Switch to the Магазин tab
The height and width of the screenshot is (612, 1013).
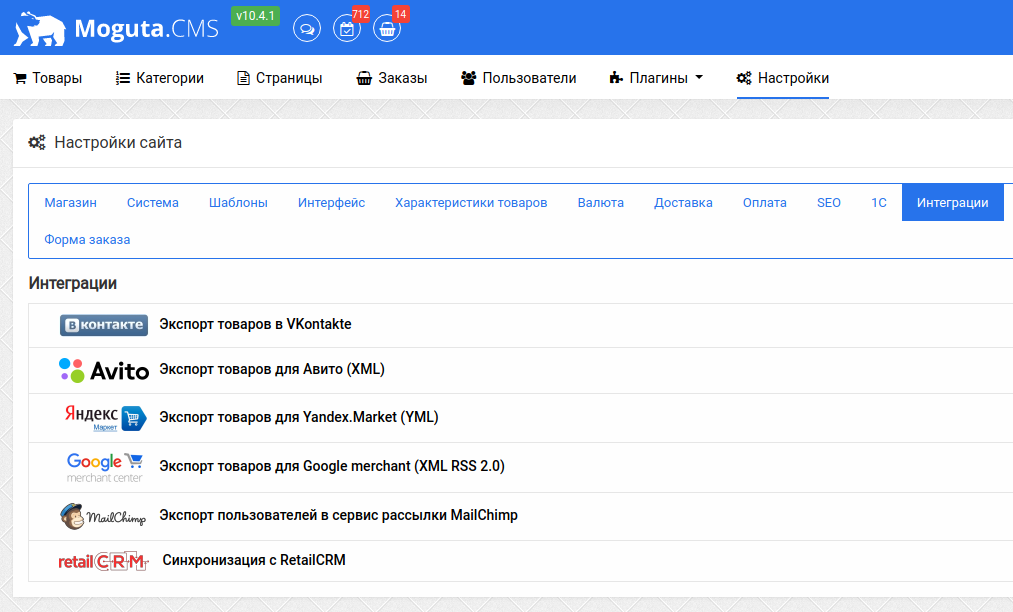[x=70, y=203]
